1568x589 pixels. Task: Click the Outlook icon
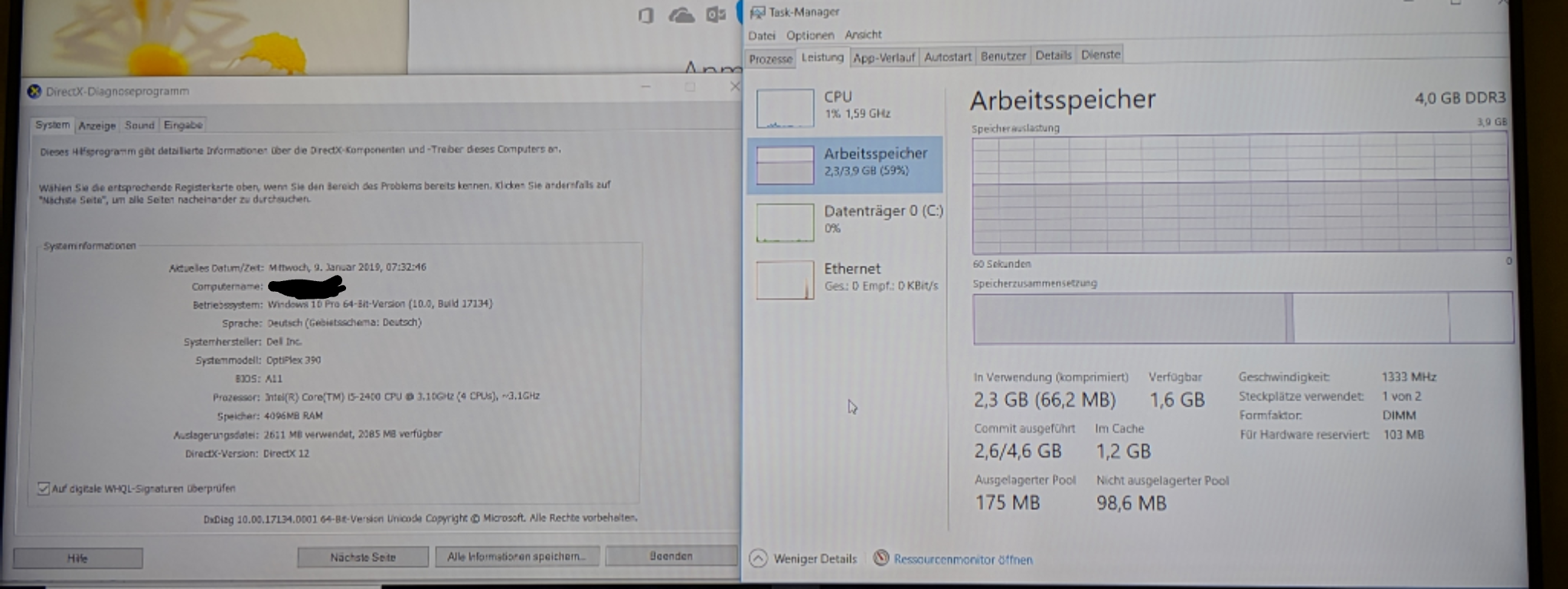click(716, 14)
